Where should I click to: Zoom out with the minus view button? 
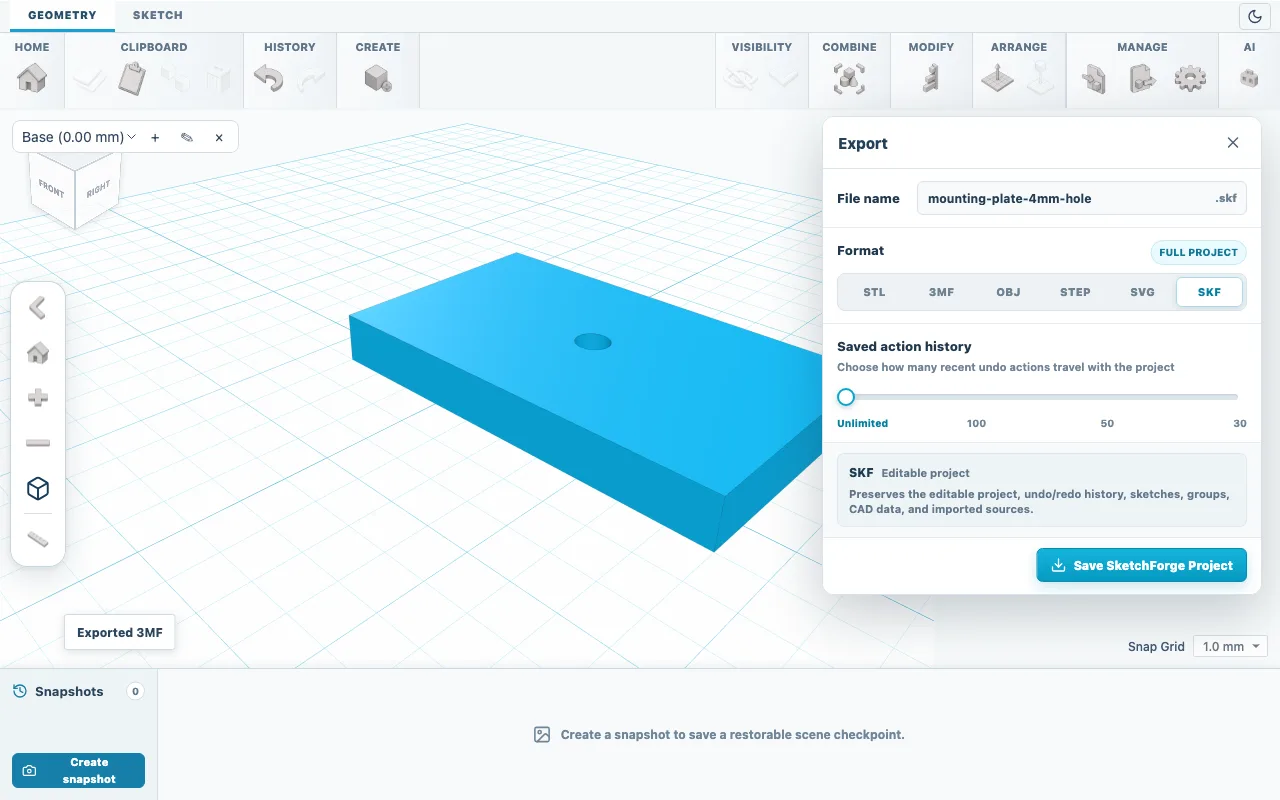[38, 442]
